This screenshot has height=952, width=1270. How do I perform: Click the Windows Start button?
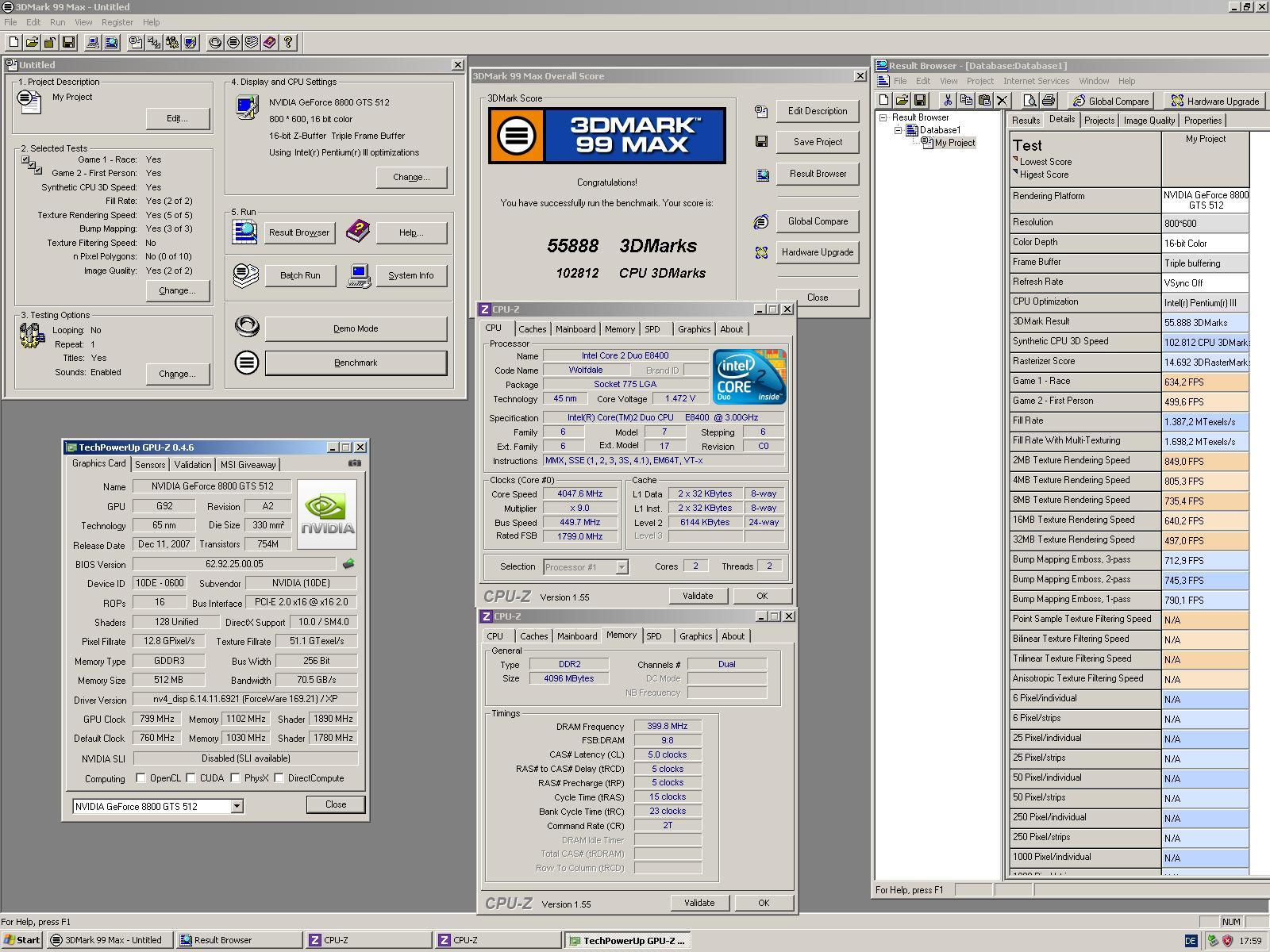click(22, 940)
